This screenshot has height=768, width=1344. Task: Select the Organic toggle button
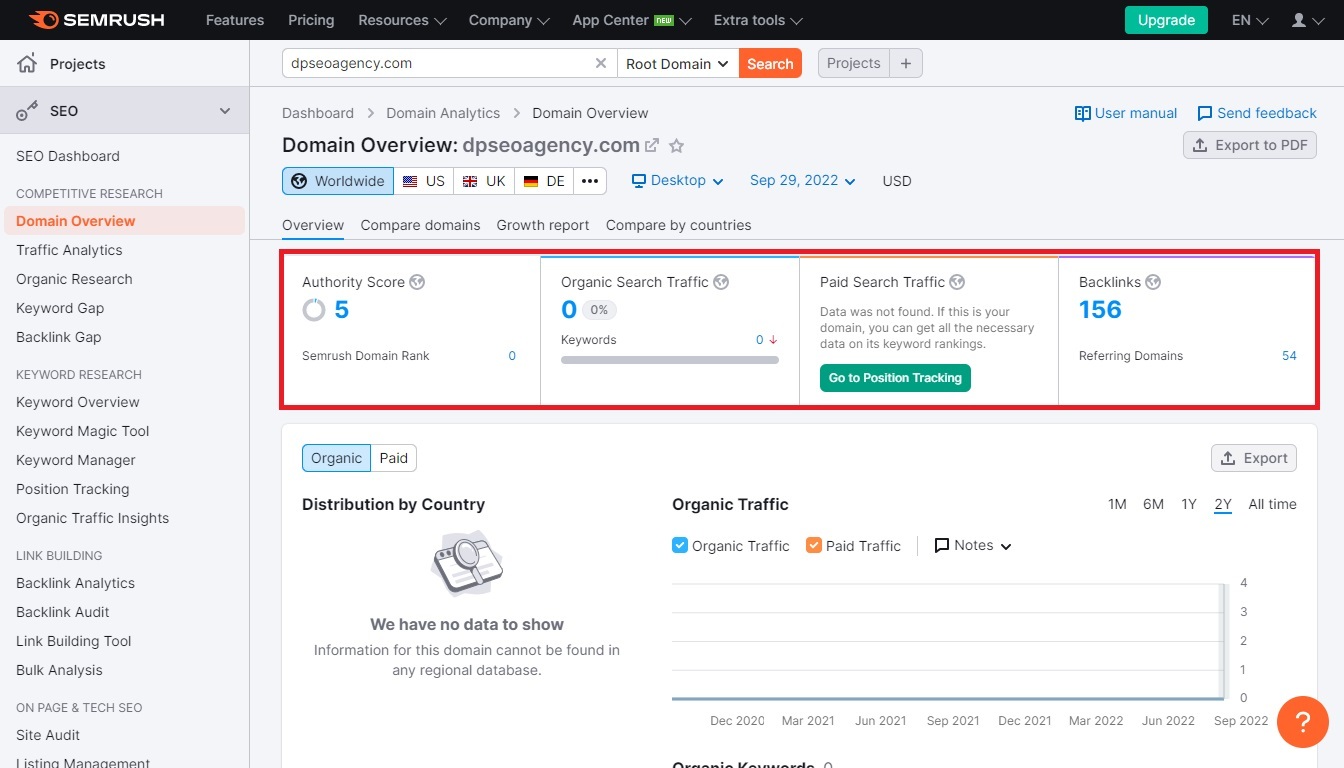pyautogui.click(x=336, y=458)
